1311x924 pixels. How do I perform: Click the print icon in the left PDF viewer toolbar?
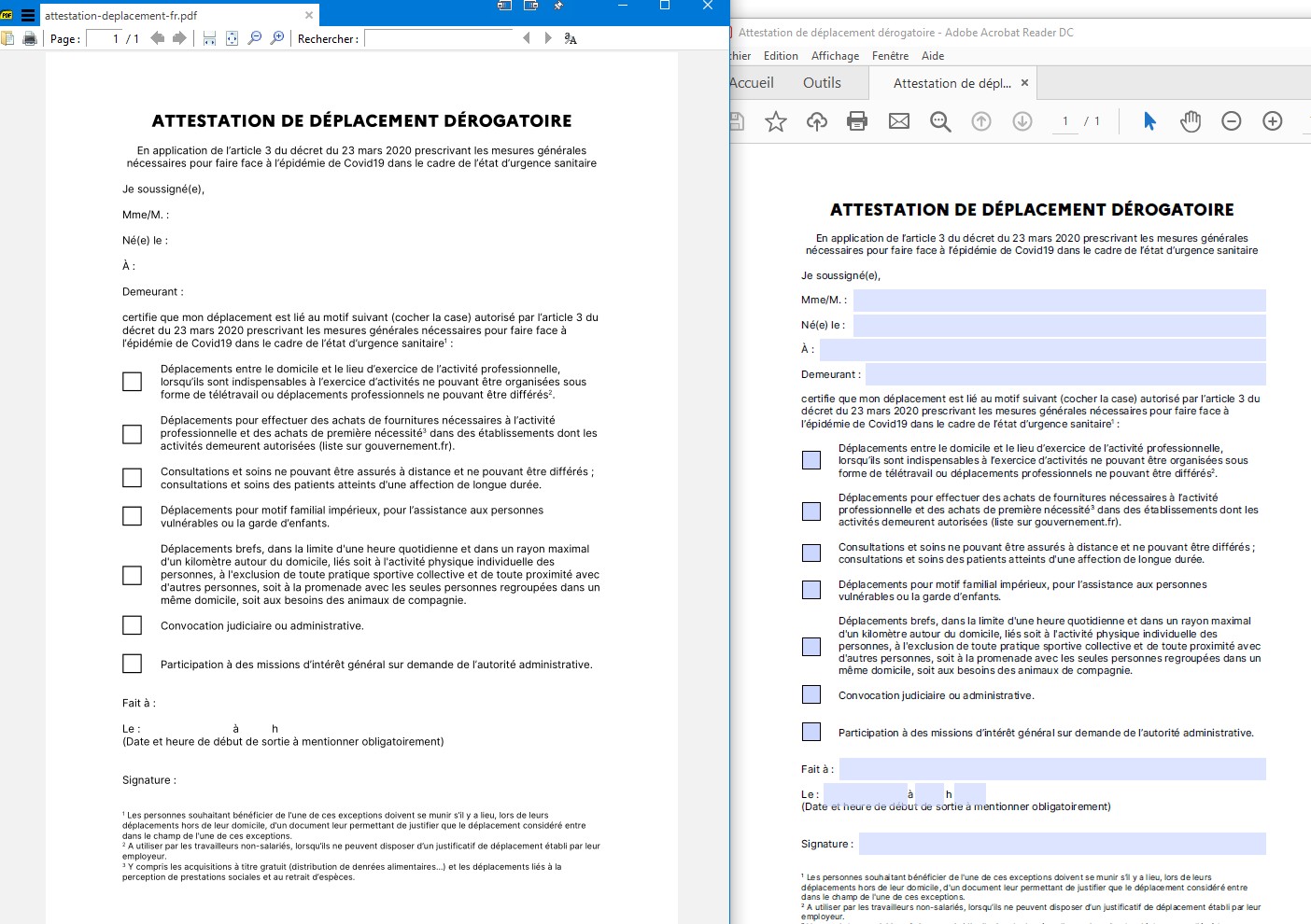(x=30, y=38)
